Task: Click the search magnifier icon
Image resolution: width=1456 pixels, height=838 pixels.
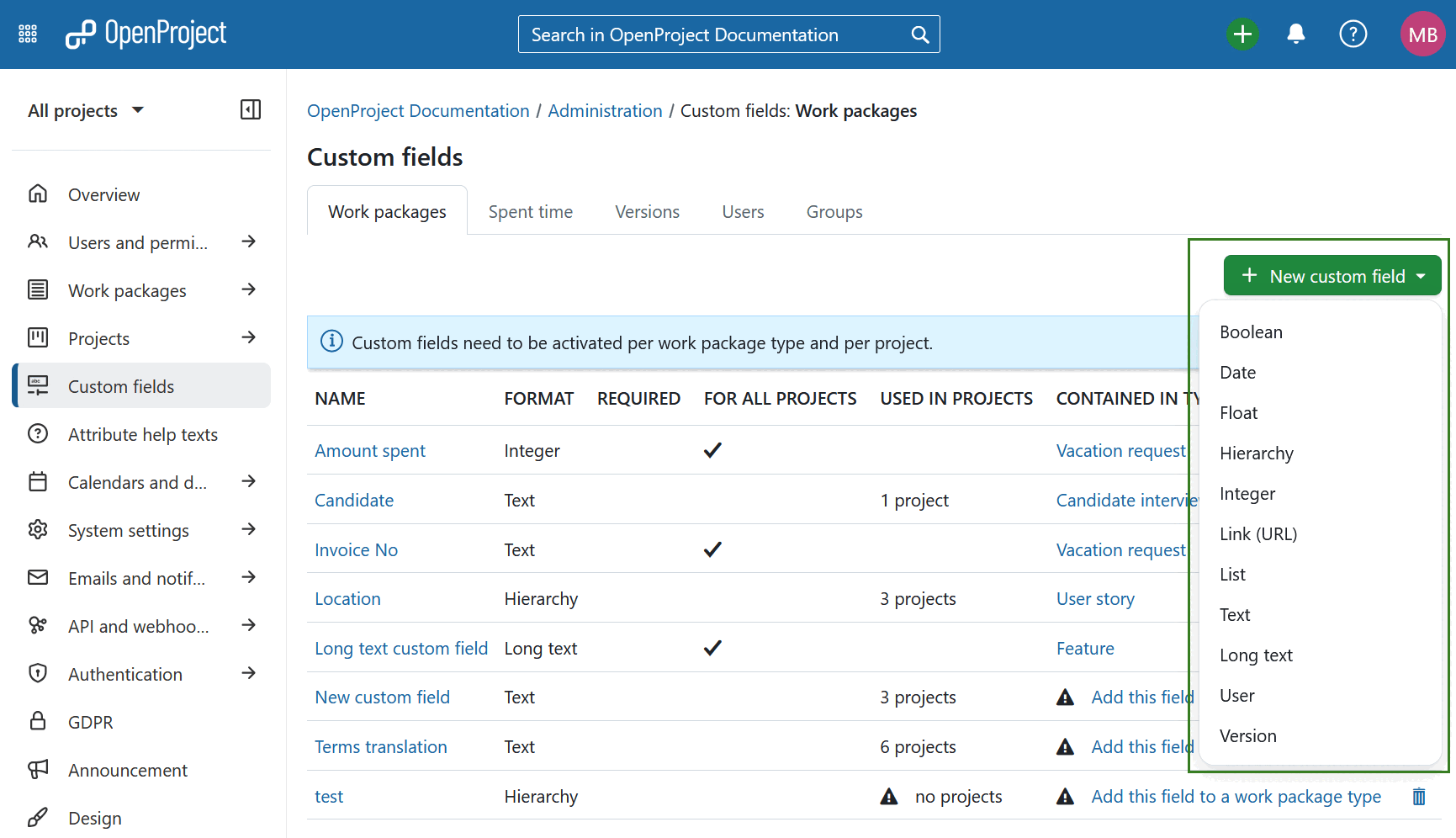Action: (x=919, y=34)
